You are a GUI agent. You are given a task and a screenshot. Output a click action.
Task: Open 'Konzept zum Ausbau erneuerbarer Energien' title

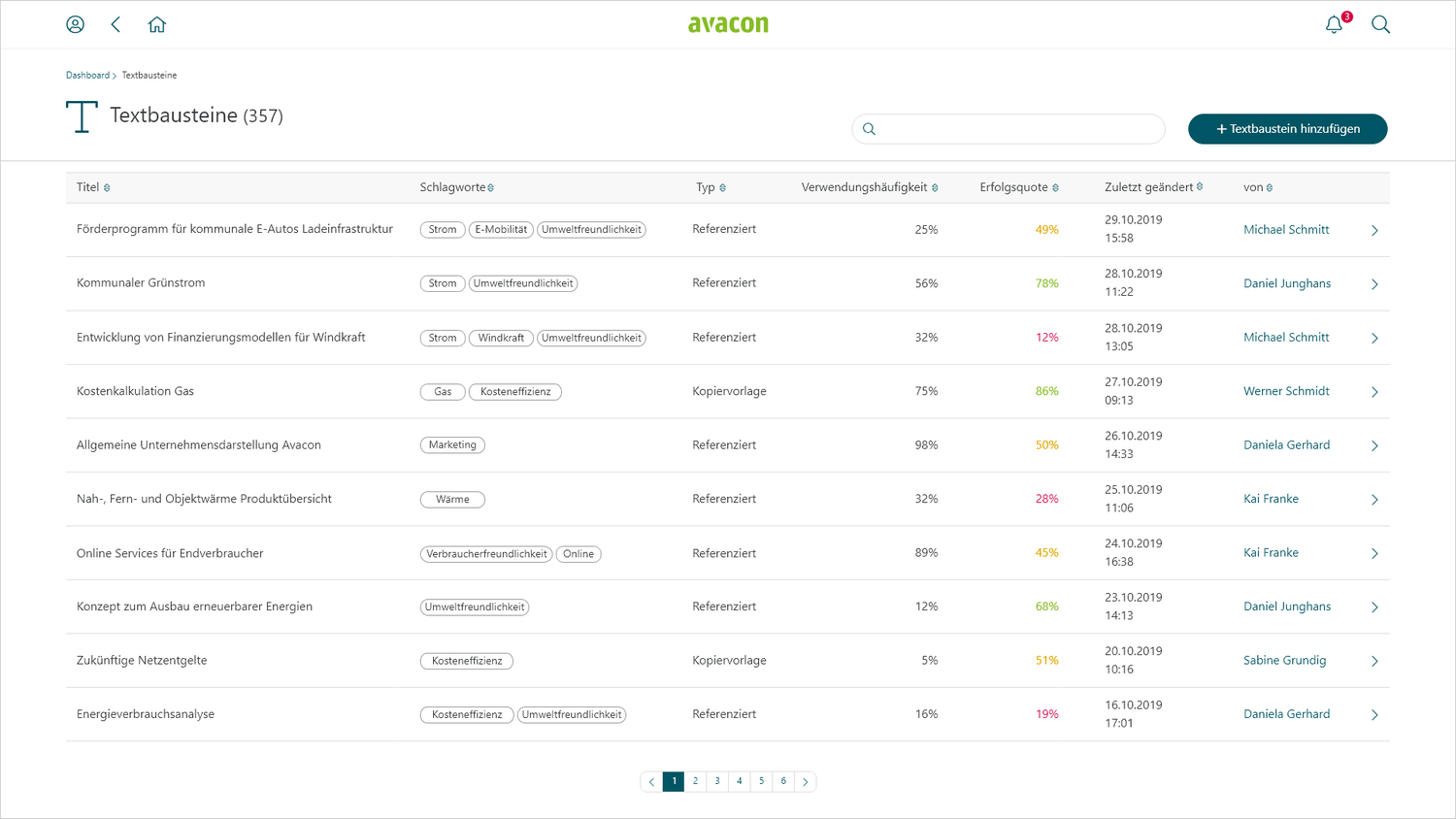pos(194,606)
